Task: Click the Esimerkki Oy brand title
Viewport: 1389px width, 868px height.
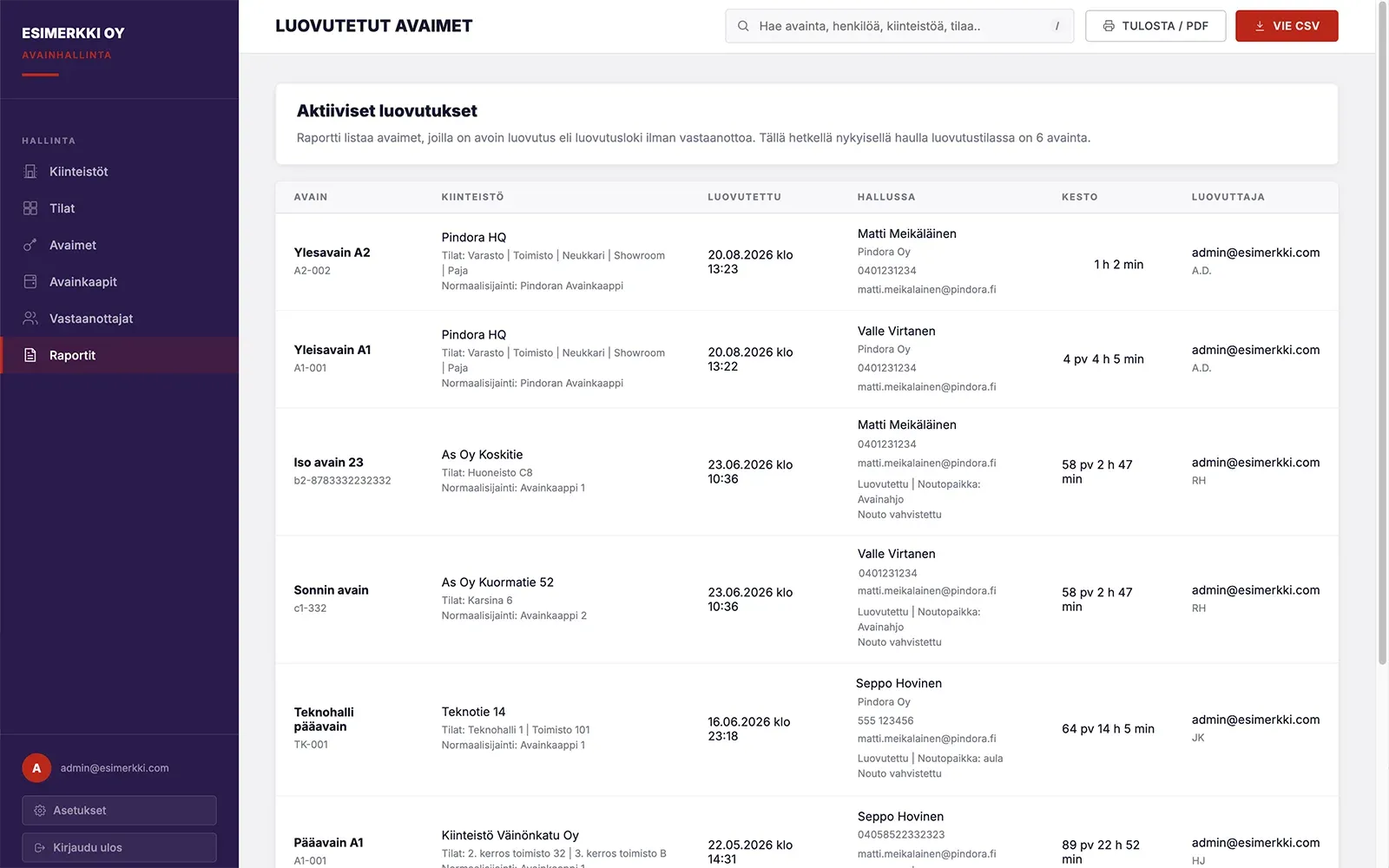Action: (73, 33)
